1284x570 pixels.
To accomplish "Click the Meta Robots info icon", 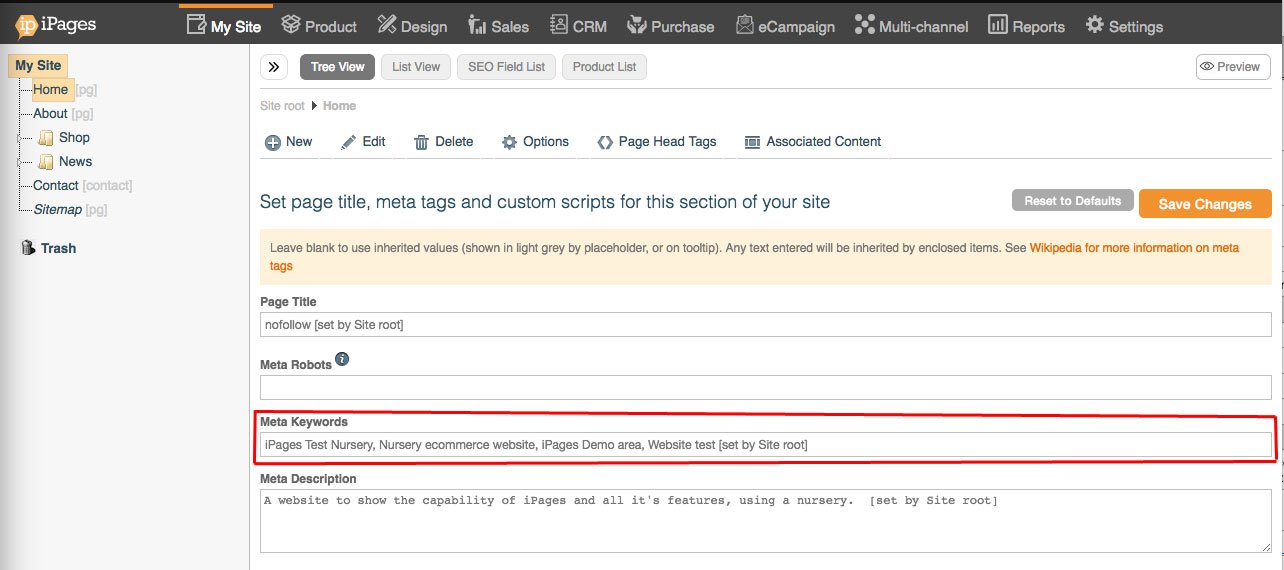I will click(x=342, y=359).
